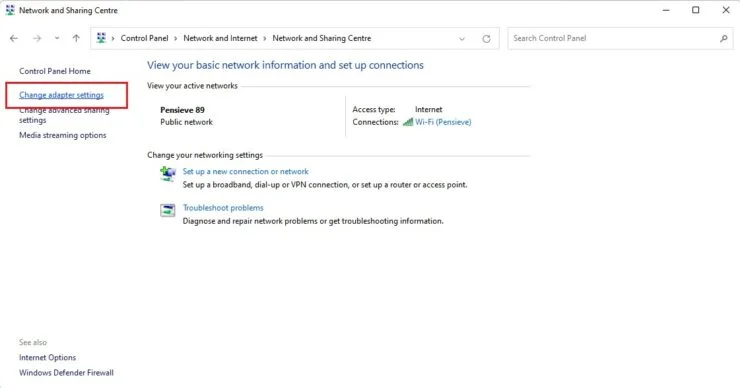Click the Pensieve 89 network name
The height and width of the screenshot is (388, 740).
click(182, 110)
